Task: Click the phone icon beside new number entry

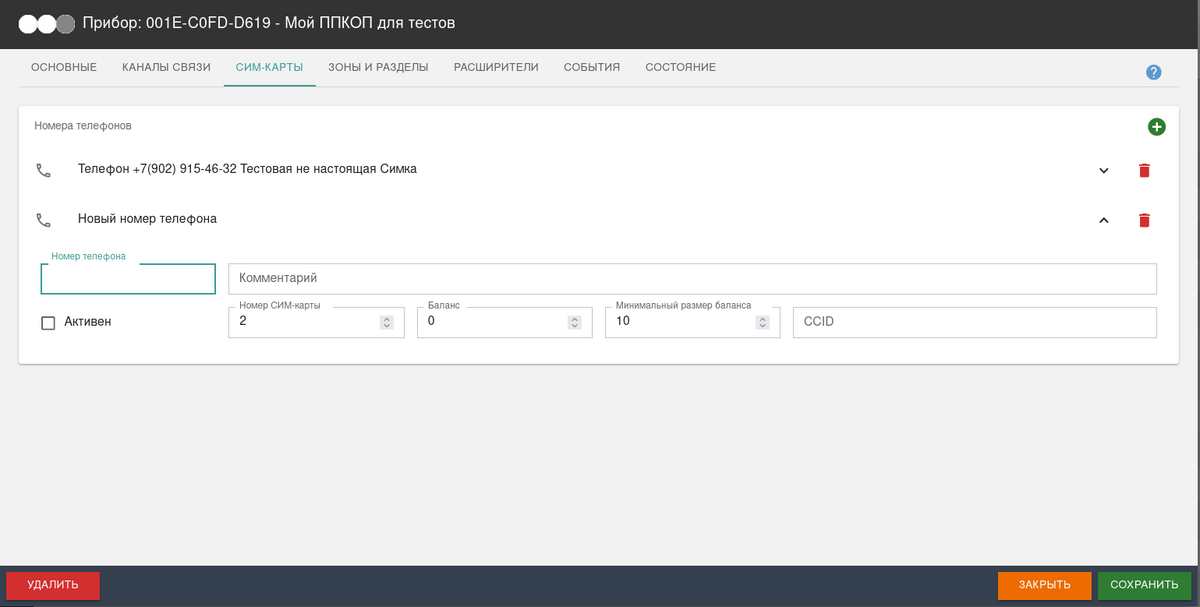Action: coord(43,220)
